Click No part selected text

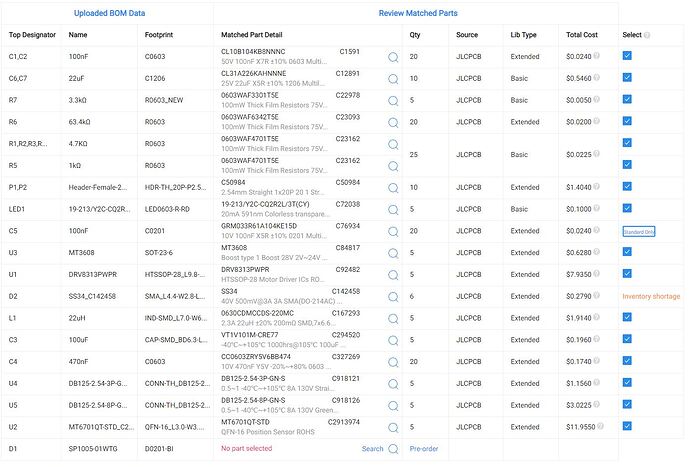[x=246, y=449]
